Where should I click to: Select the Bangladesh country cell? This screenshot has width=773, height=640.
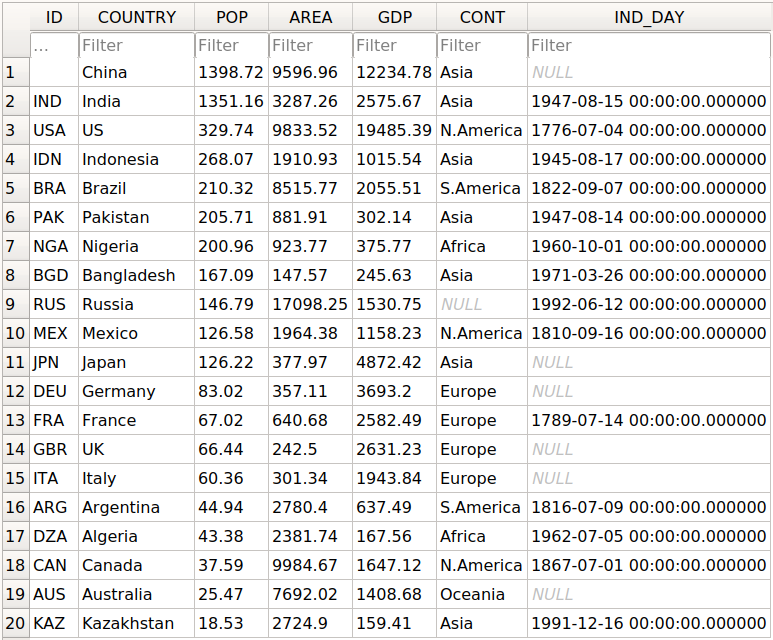tap(137, 276)
